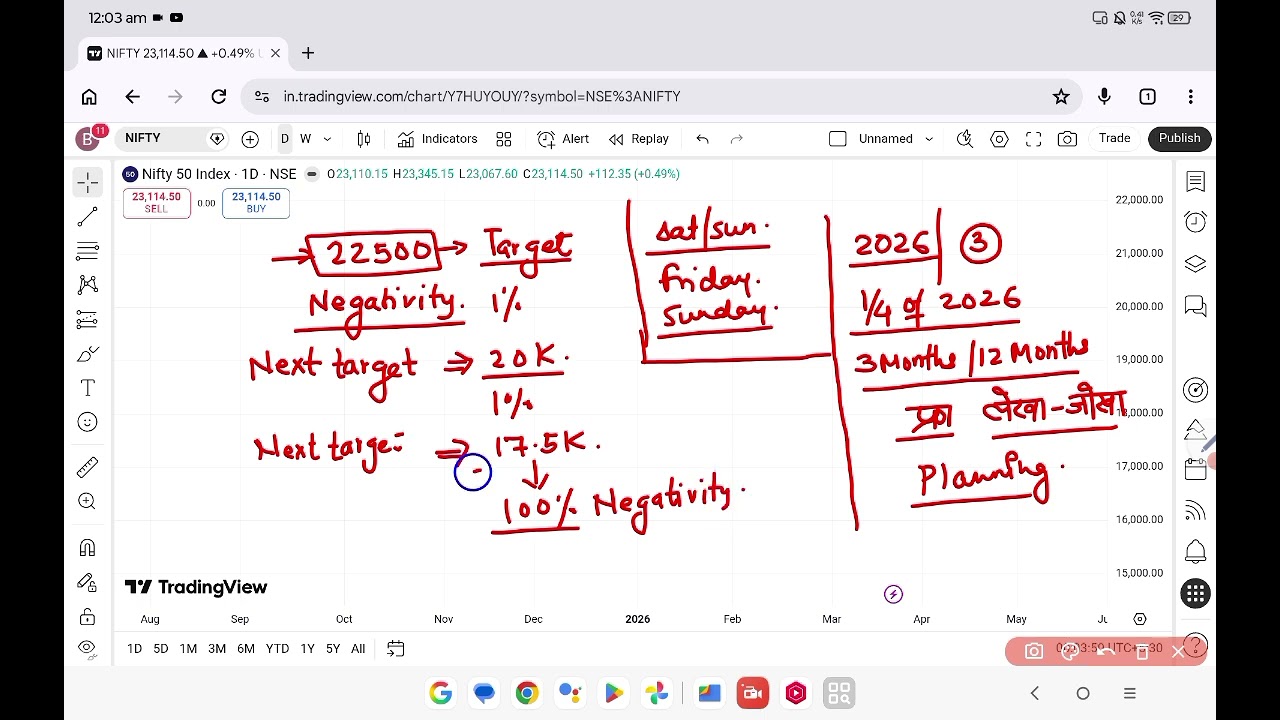Switch to 1M date range

[188, 649]
